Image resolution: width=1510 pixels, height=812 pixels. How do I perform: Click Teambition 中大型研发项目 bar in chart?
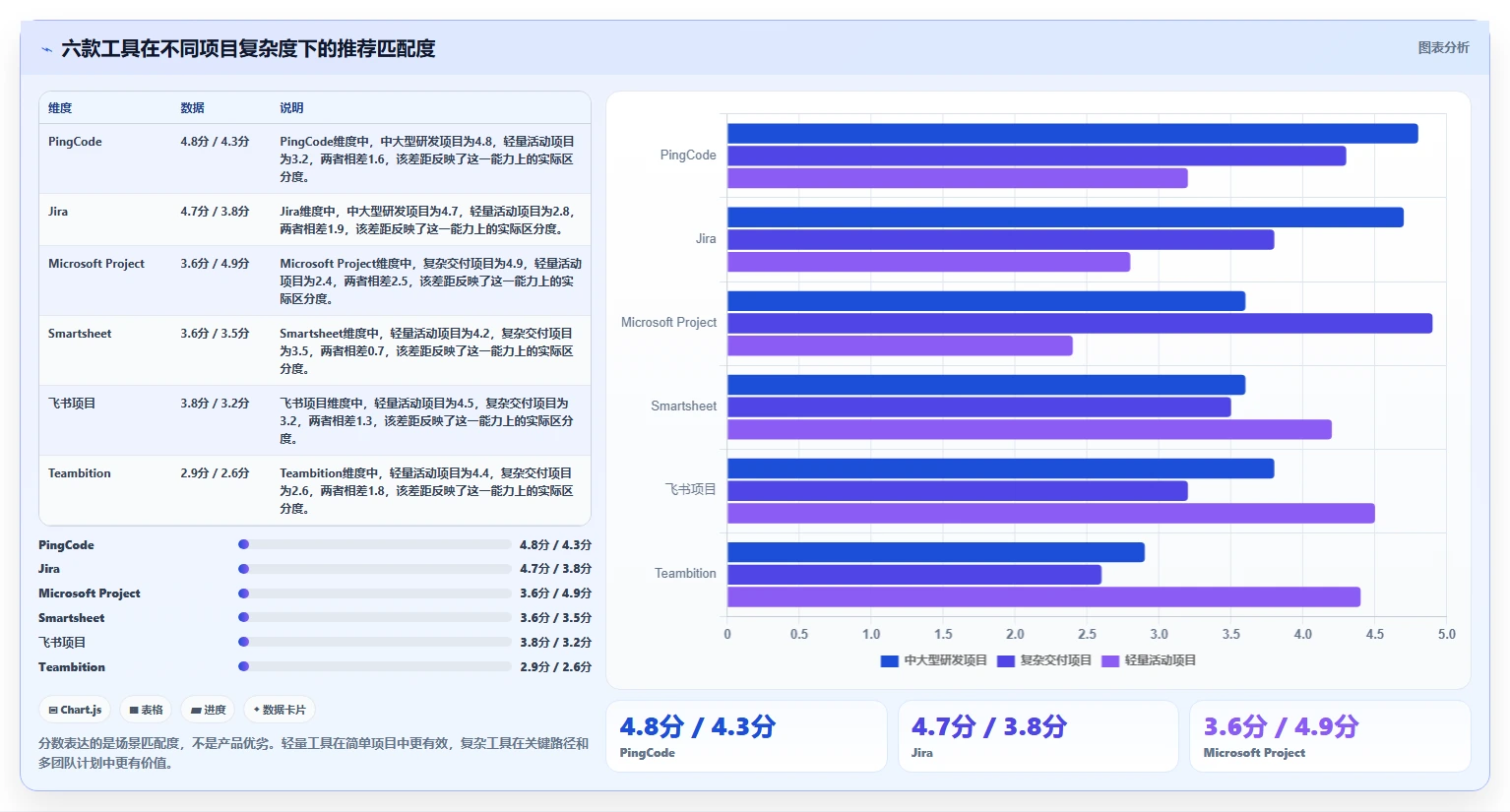point(936,552)
